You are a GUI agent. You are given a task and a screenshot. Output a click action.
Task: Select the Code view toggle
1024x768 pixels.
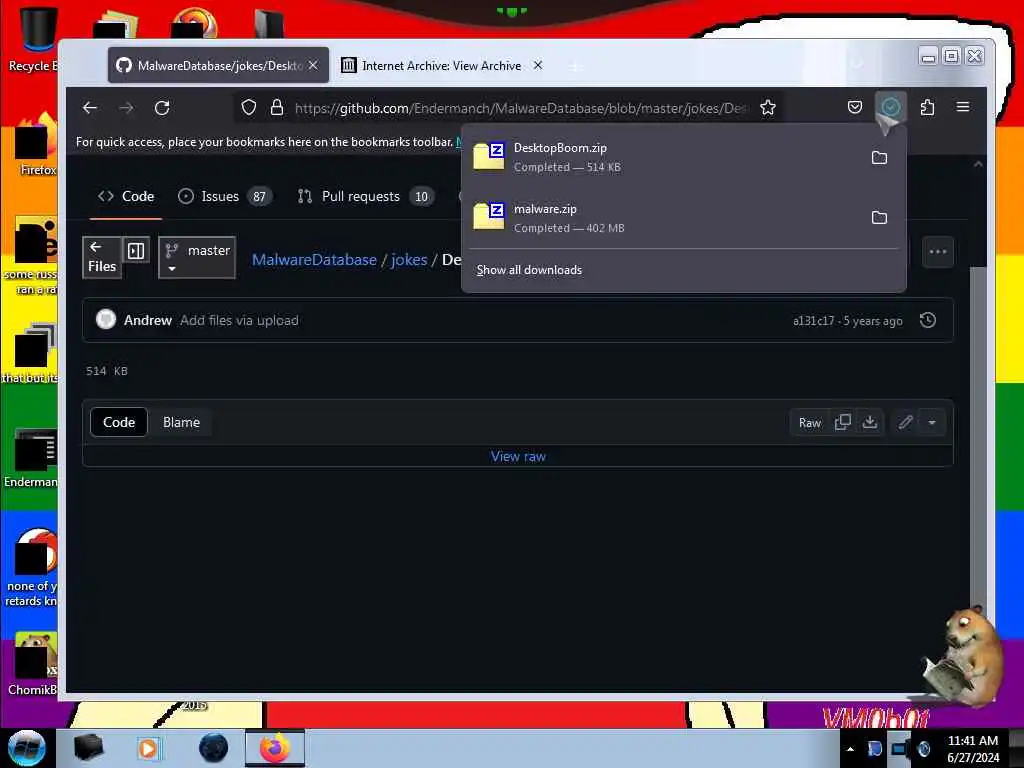(x=119, y=423)
